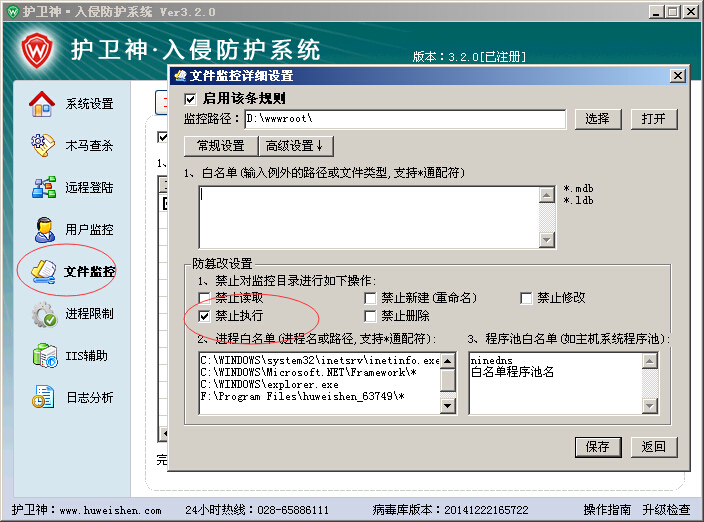Click the red shield W logo
The image size is (704, 522).
pyautogui.click(x=37, y=50)
